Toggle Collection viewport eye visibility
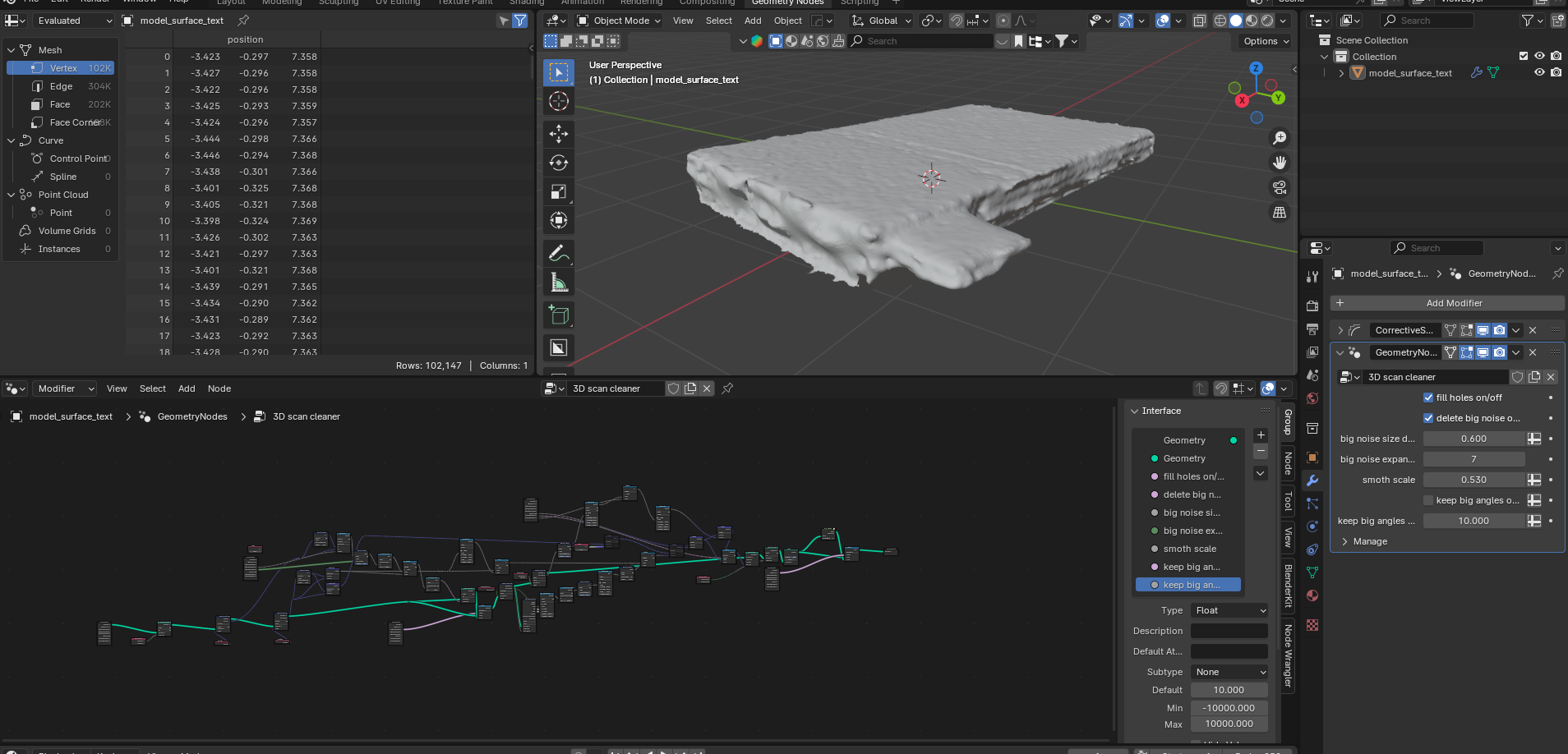This screenshot has width=1568, height=754. click(x=1539, y=56)
